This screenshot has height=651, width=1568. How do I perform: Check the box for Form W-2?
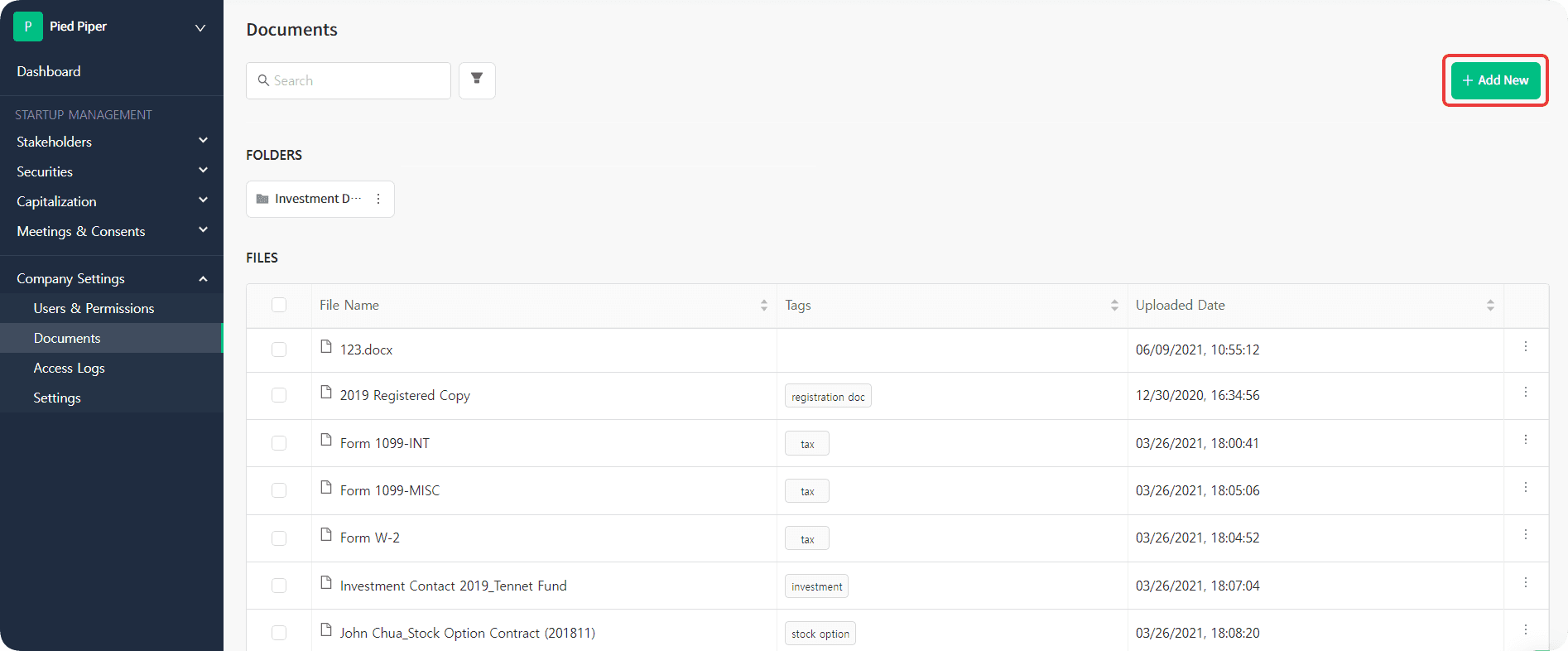279,538
